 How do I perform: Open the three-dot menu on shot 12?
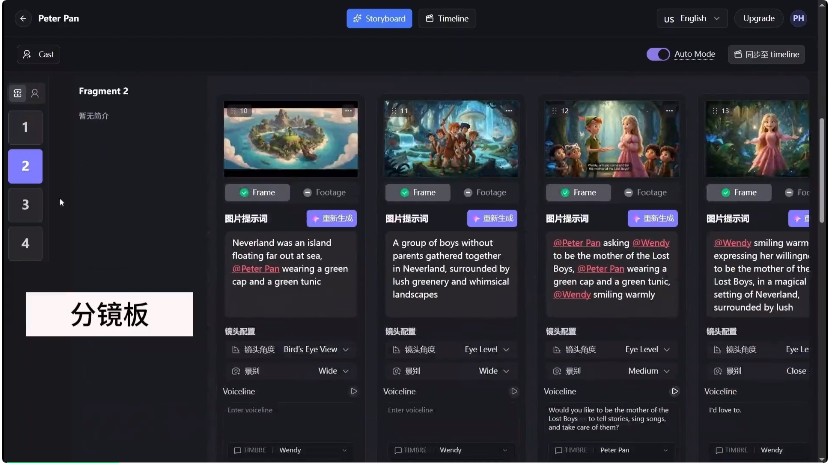coord(668,111)
